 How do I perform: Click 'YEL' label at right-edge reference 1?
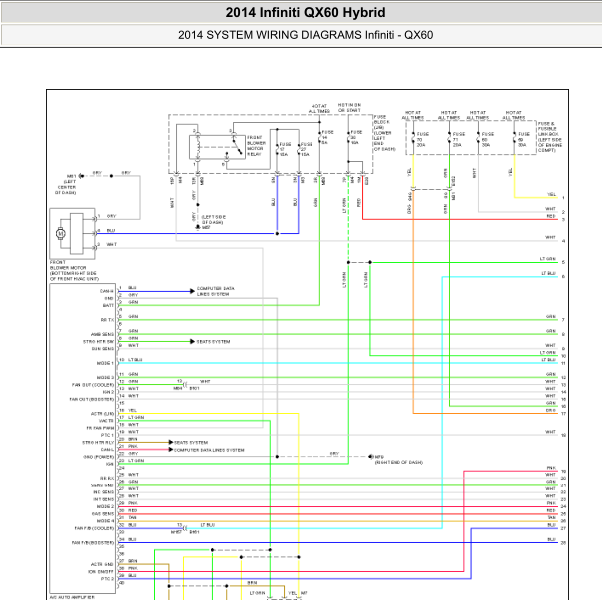551,195
